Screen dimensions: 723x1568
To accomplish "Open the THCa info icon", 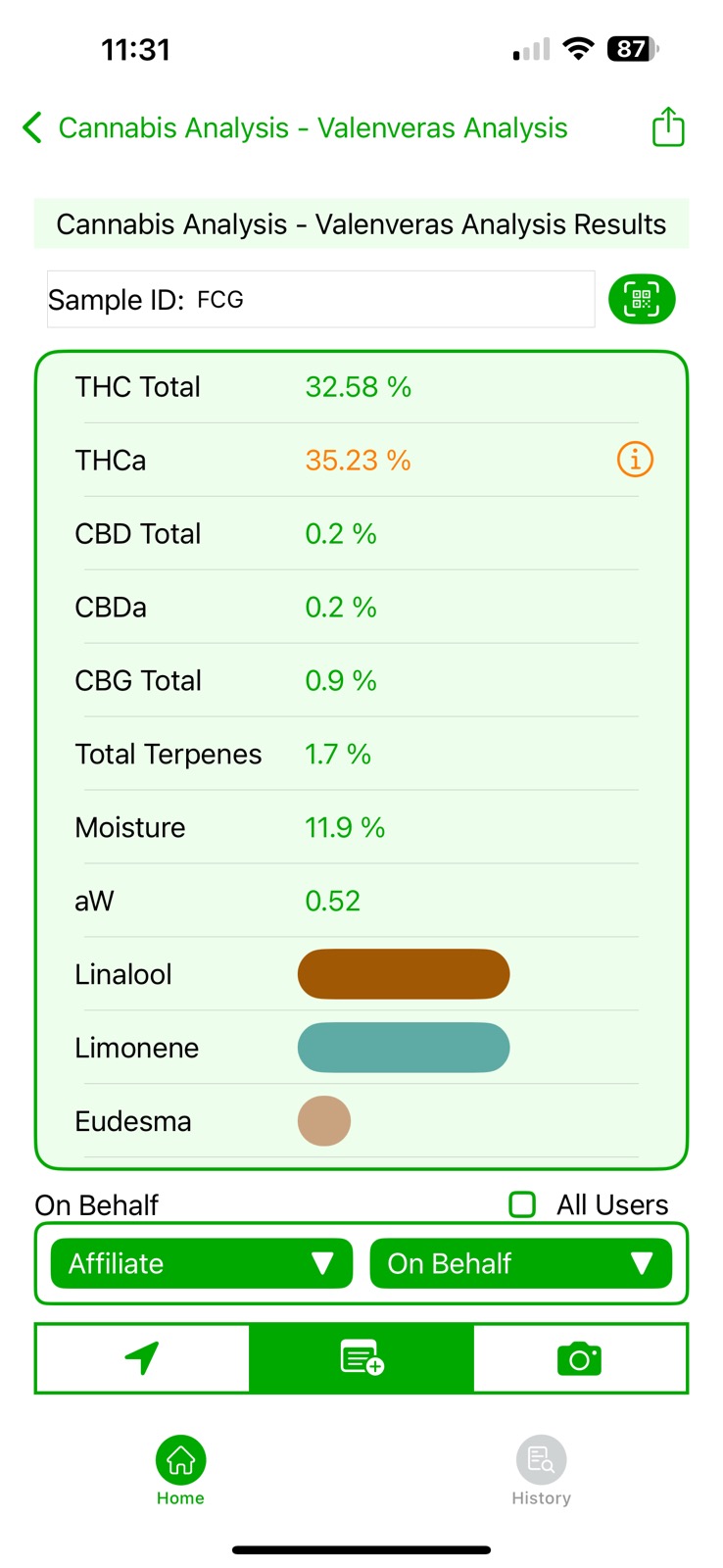I will tap(635, 459).
